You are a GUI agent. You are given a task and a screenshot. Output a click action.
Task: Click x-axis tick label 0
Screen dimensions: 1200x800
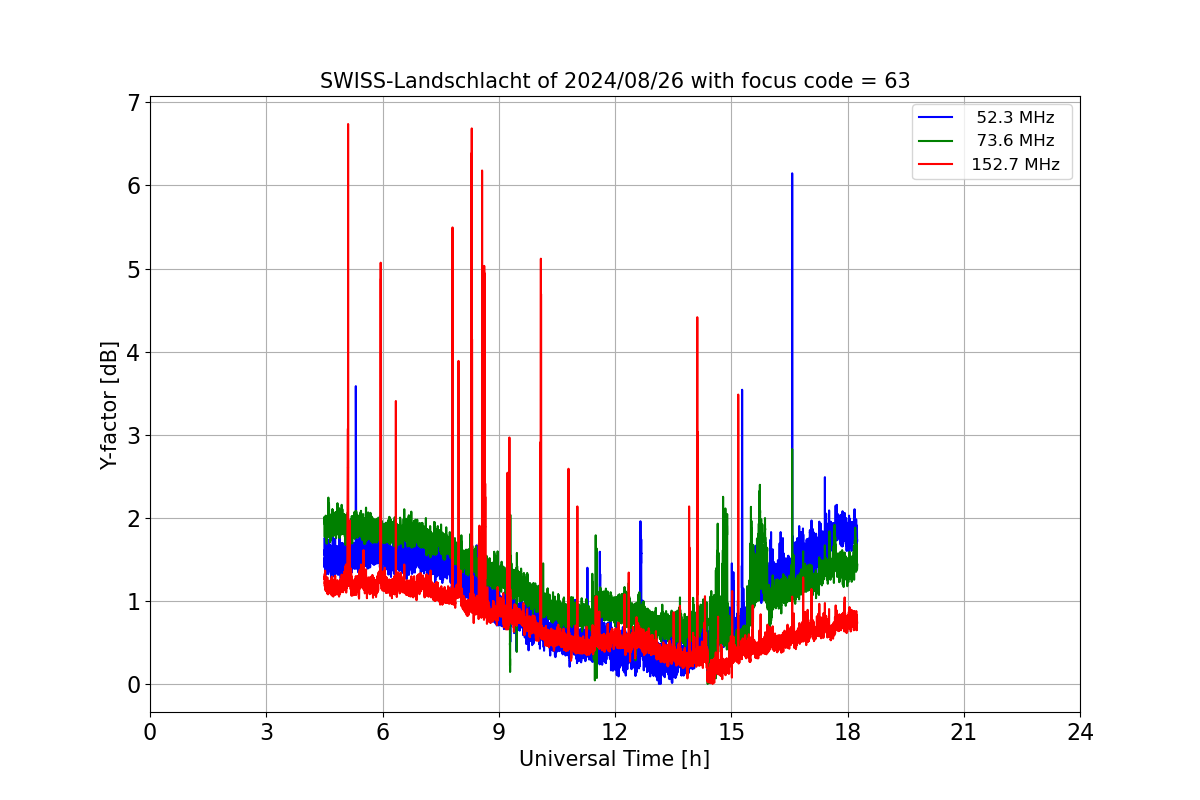pos(150,732)
